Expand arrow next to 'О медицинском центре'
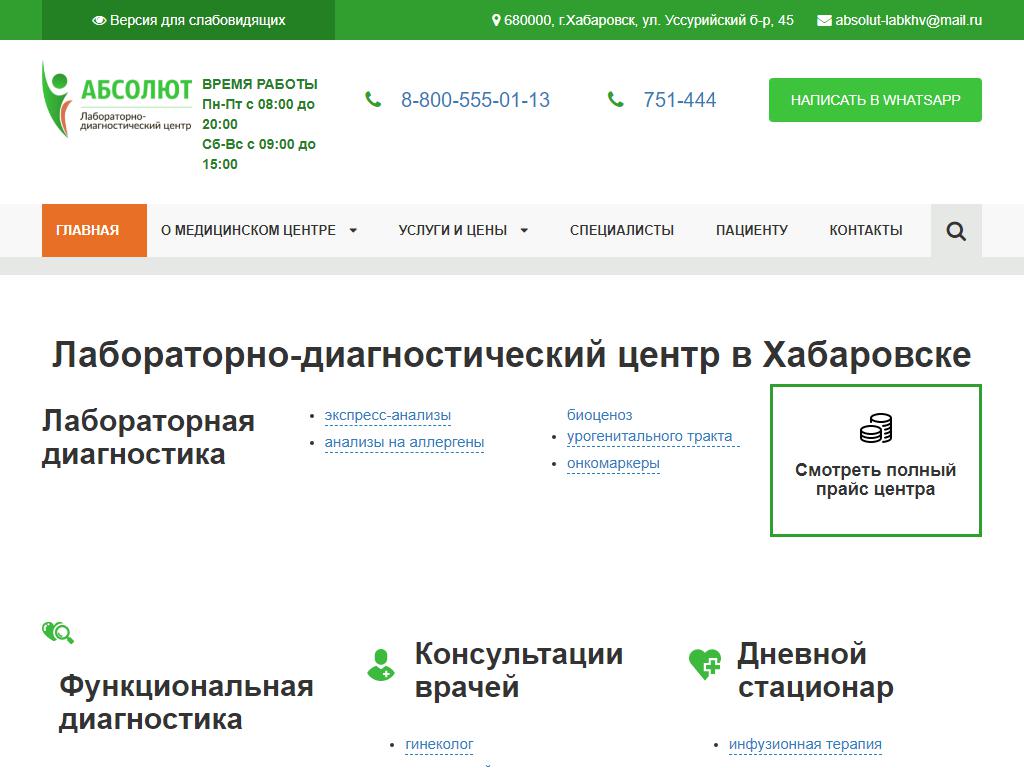The image size is (1024, 768). point(353,231)
